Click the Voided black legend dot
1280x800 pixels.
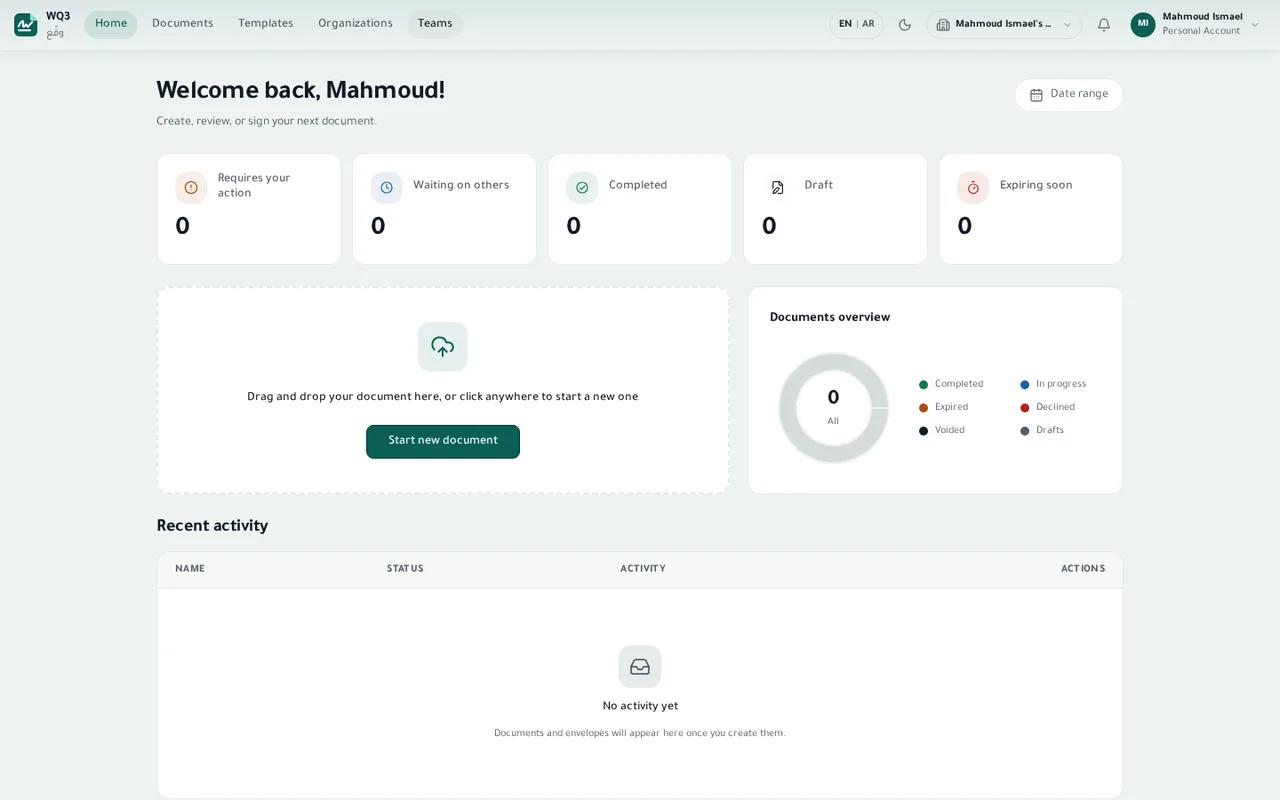(x=923, y=431)
